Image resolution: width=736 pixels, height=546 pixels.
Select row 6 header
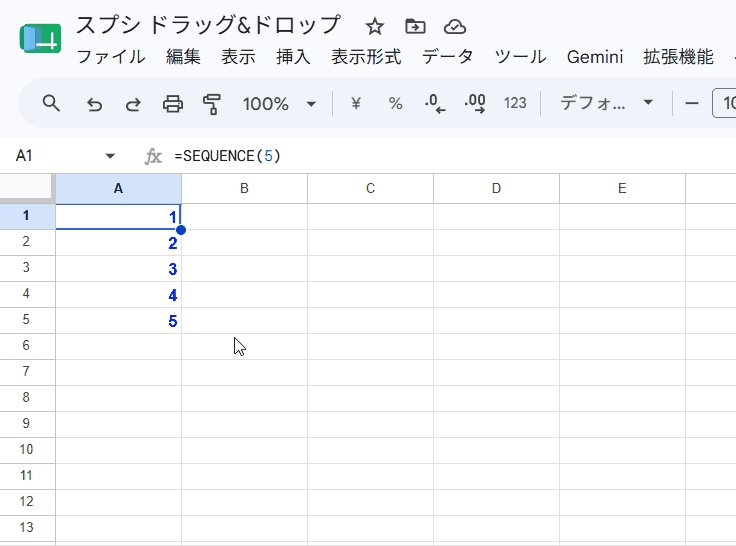[26, 346]
